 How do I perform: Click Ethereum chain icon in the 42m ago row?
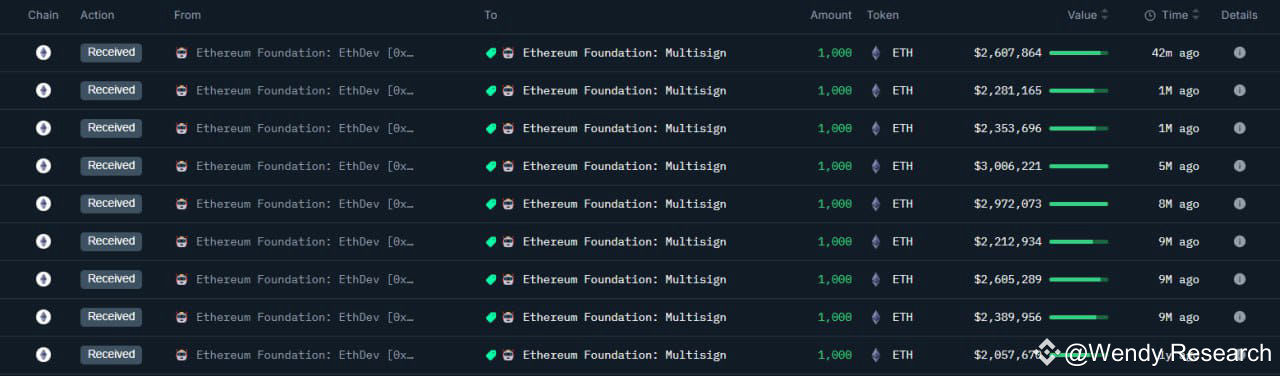[x=43, y=53]
